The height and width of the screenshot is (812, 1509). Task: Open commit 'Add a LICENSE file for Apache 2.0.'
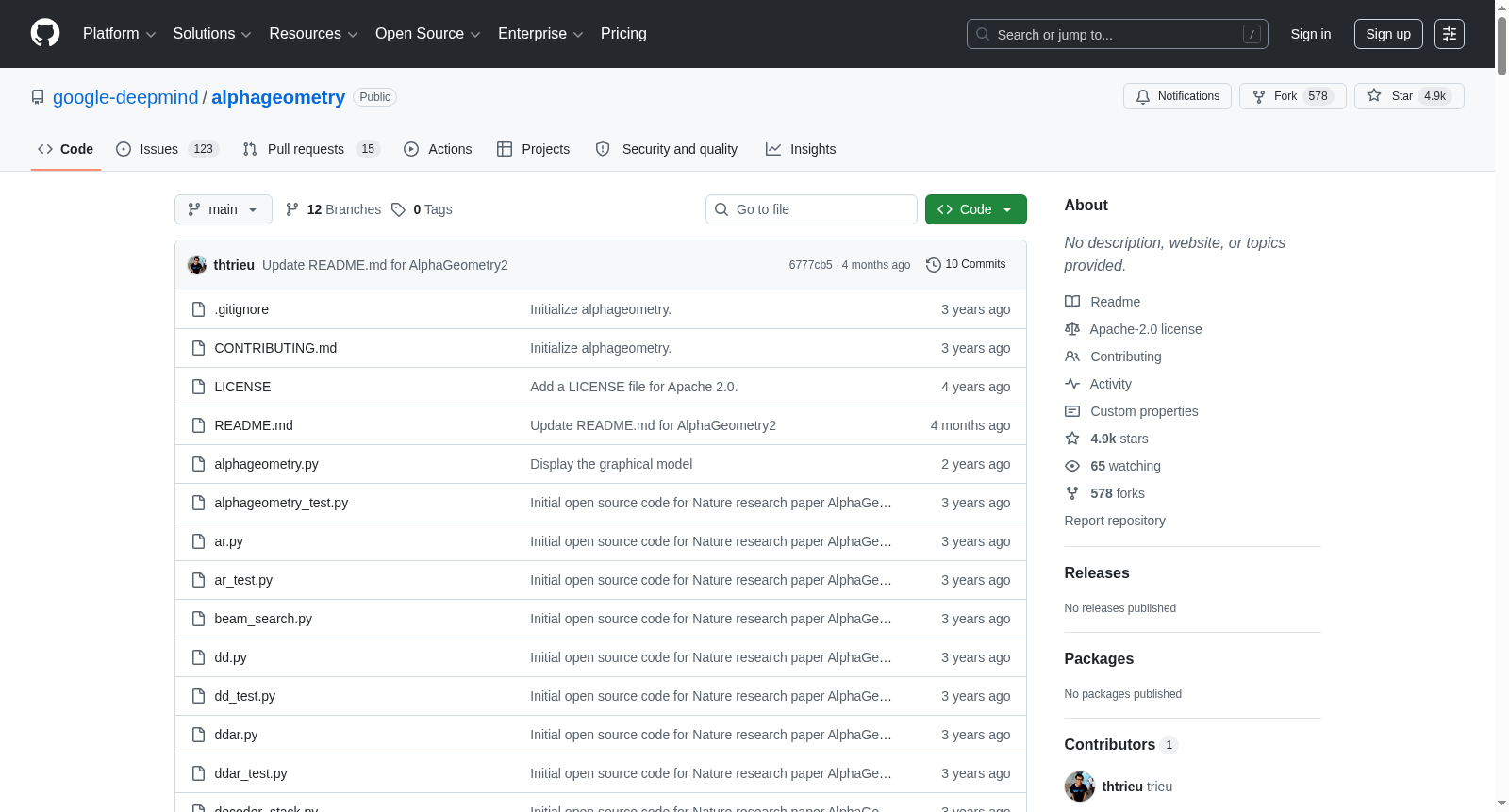pyautogui.click(x=634, y=387)
